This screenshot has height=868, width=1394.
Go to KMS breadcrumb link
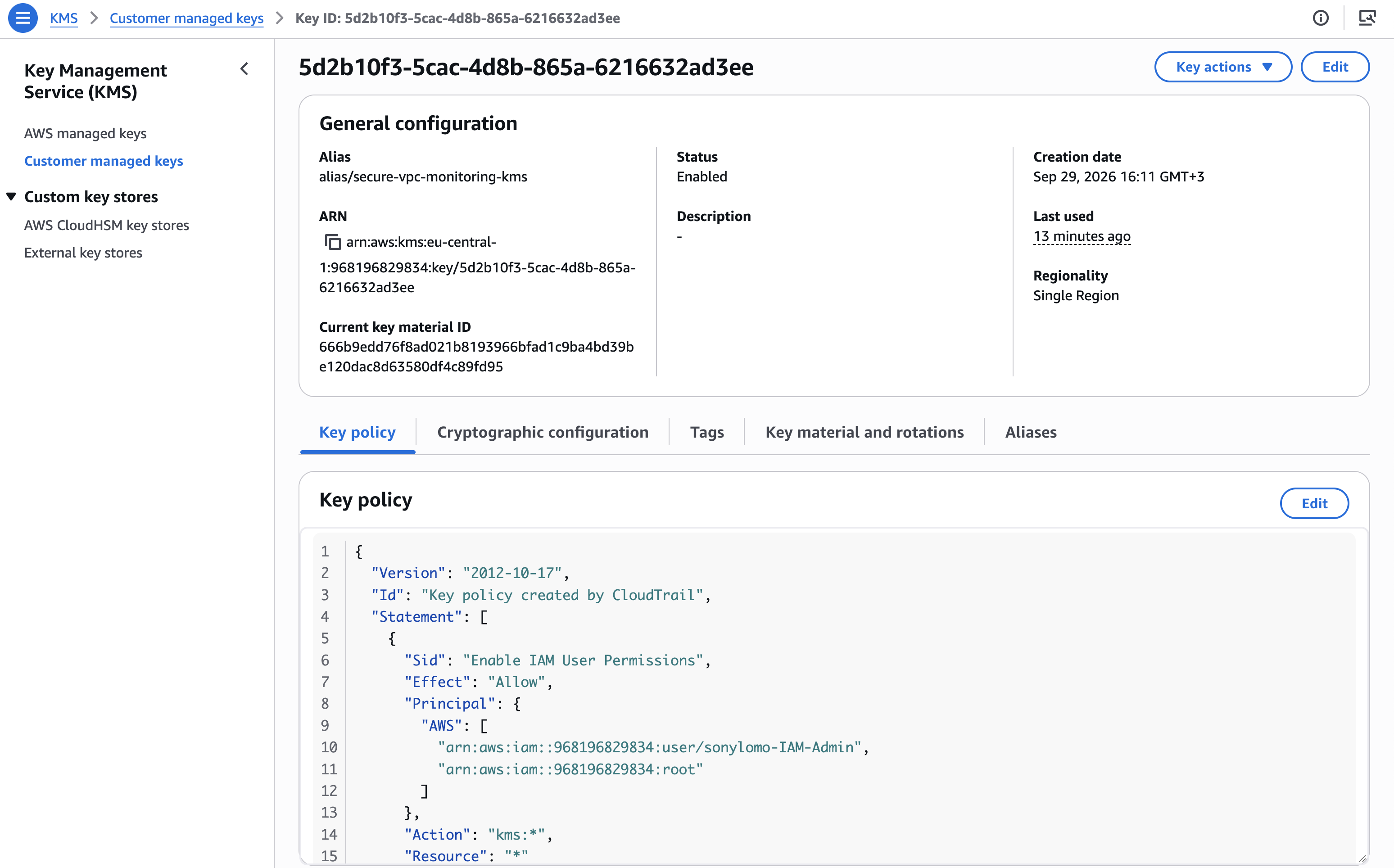click(63, 18)
